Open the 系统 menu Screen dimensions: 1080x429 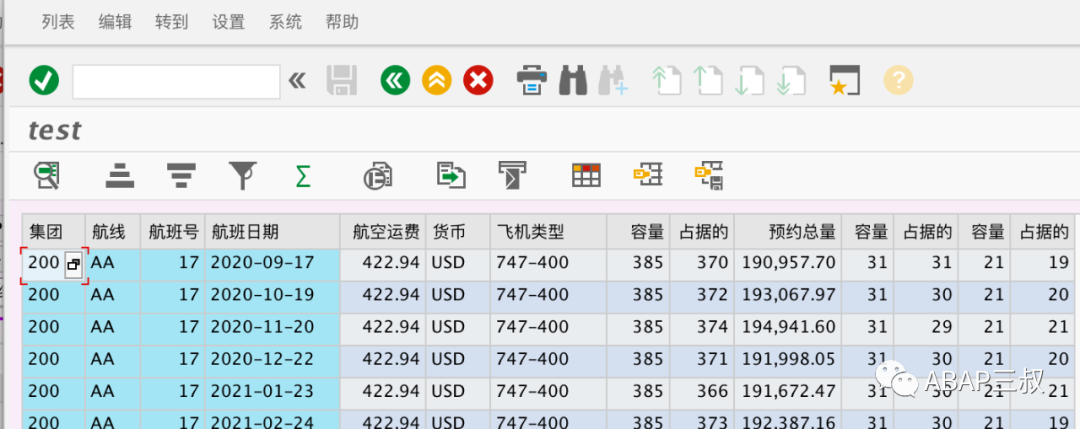point(285,22)
